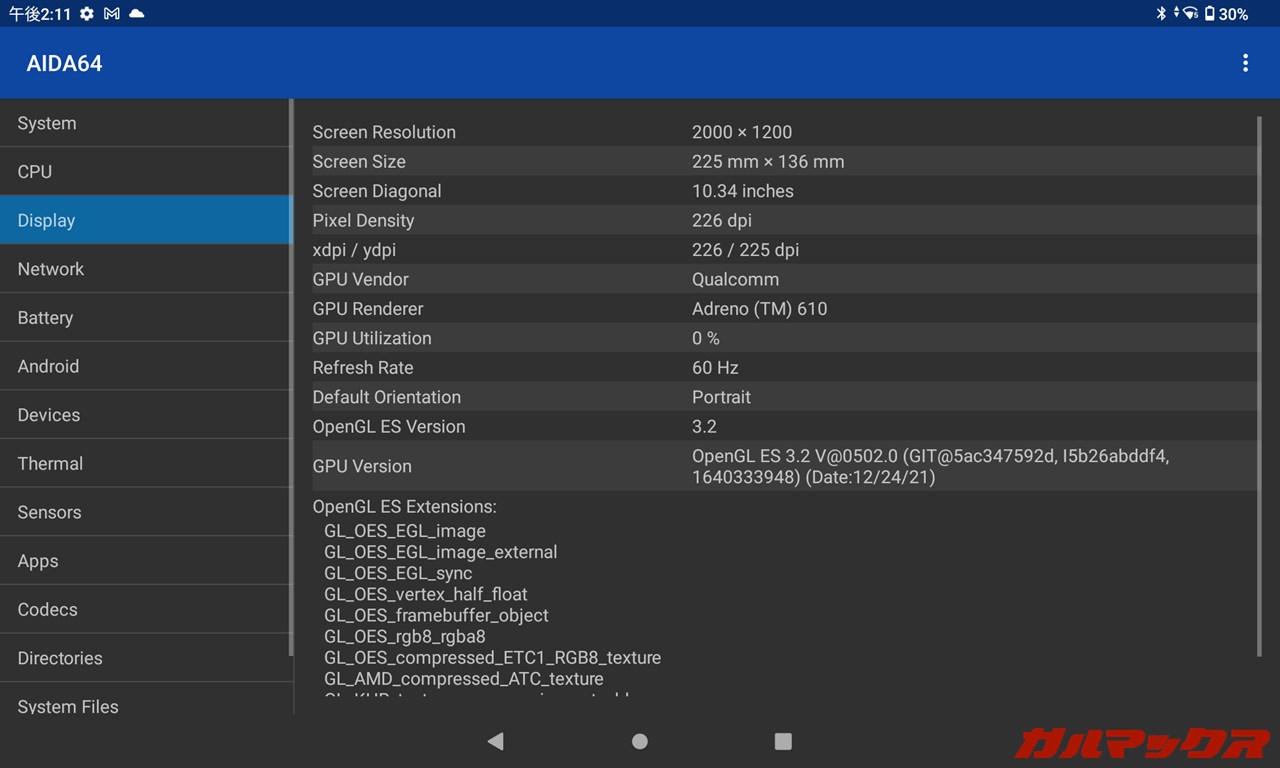Tap the Gmail notification icon
This screenshot has width=1280, height=768.
[x=112, y=14]
